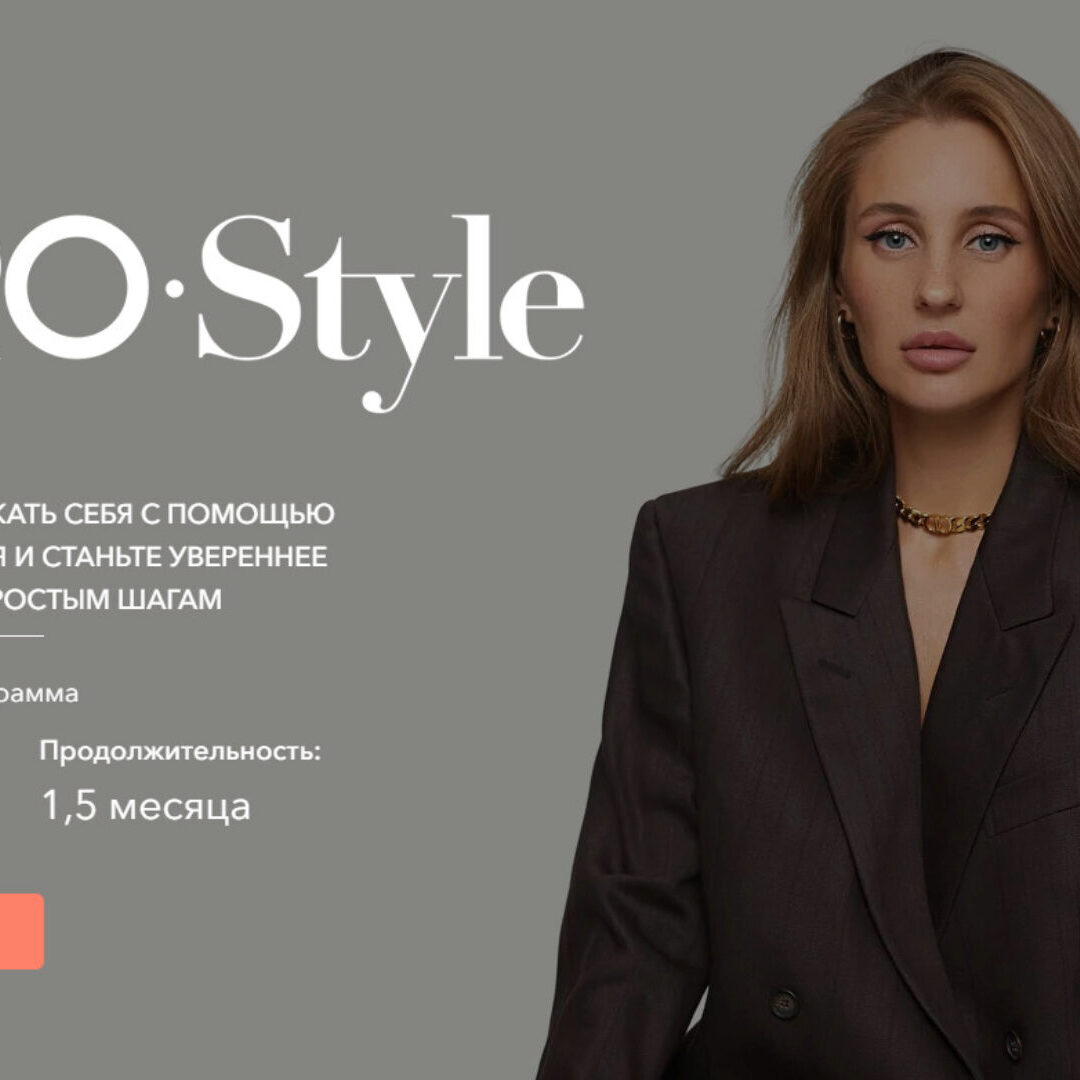The image size is (1080, 1080).
Task: Click the gold chain necklace
Action: tap(943, 518)
